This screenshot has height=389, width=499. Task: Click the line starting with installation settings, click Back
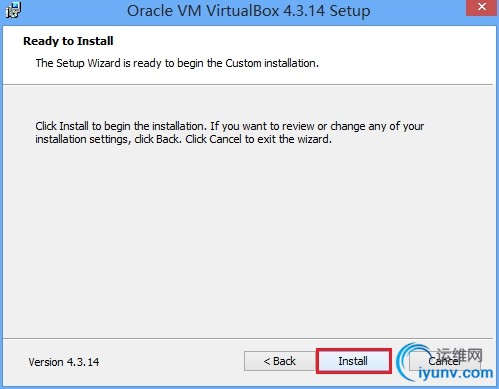183,139
